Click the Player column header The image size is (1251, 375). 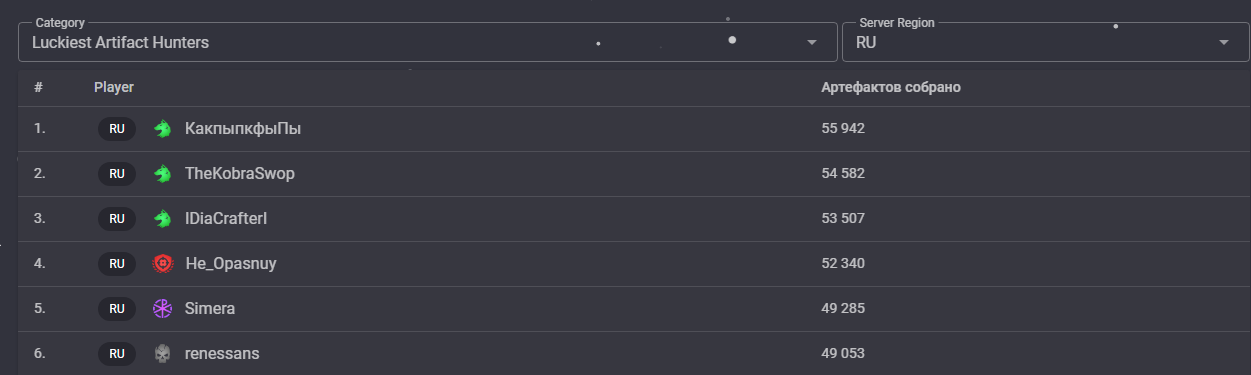click(114, 88)
